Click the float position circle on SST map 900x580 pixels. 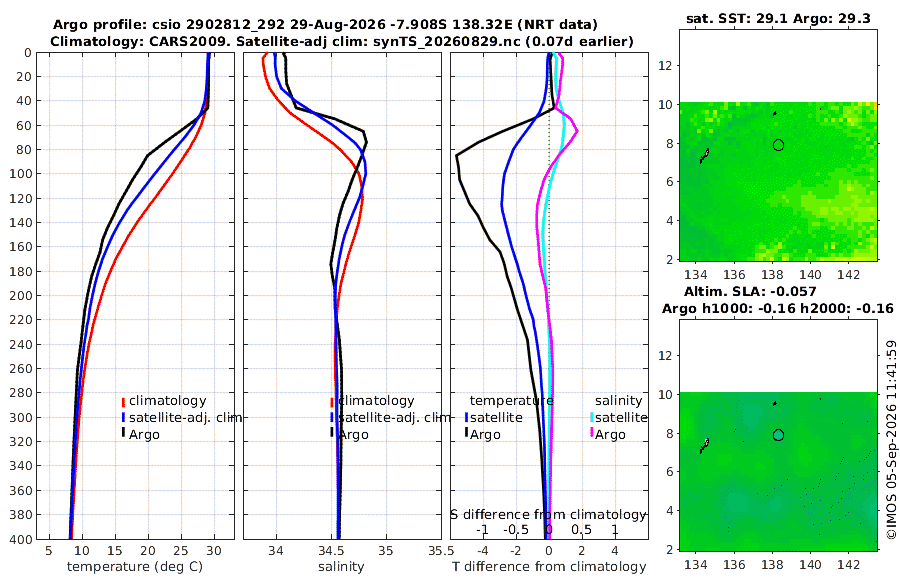click(778, 145)
